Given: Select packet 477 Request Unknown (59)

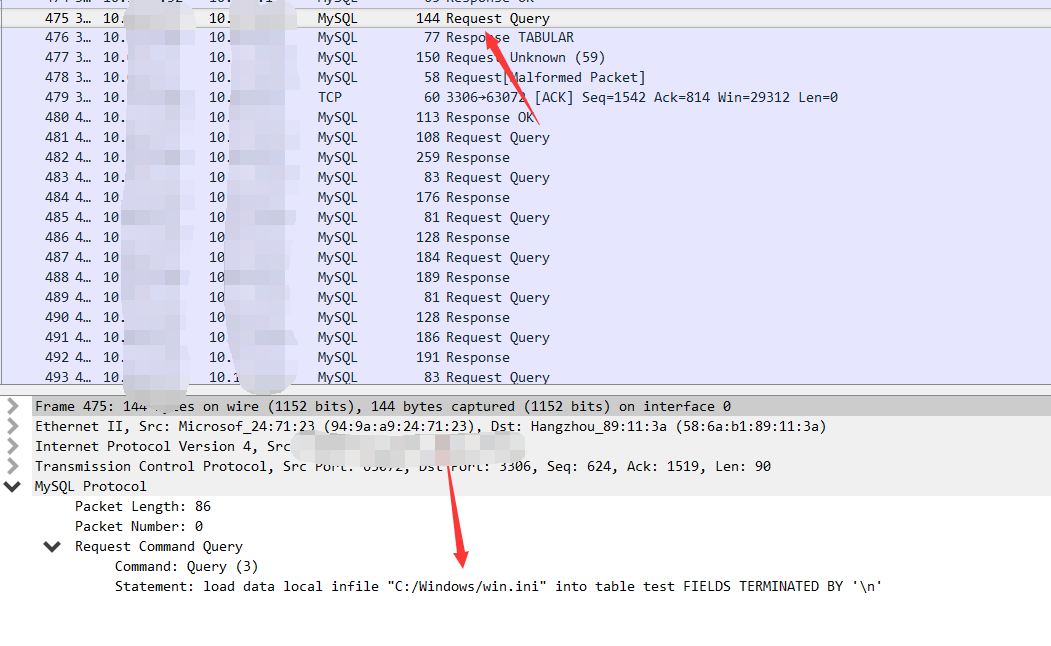Looking at the screenshot, I should [x=526, y=58].
